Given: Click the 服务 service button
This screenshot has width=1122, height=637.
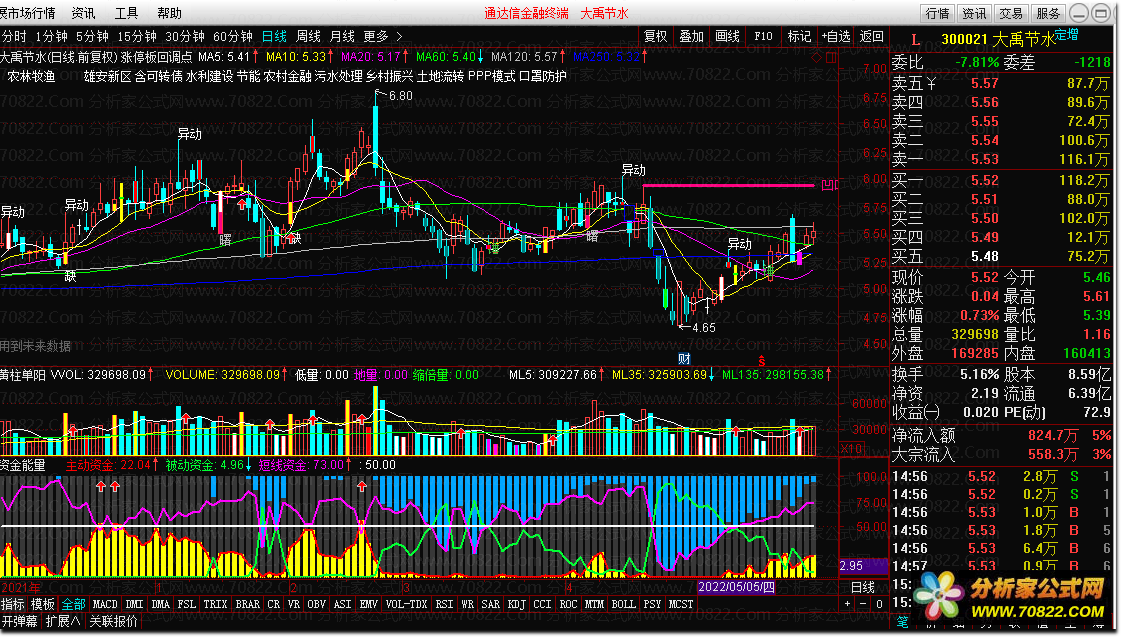Looking at the screenshot, I should (x=1048, y=13).
